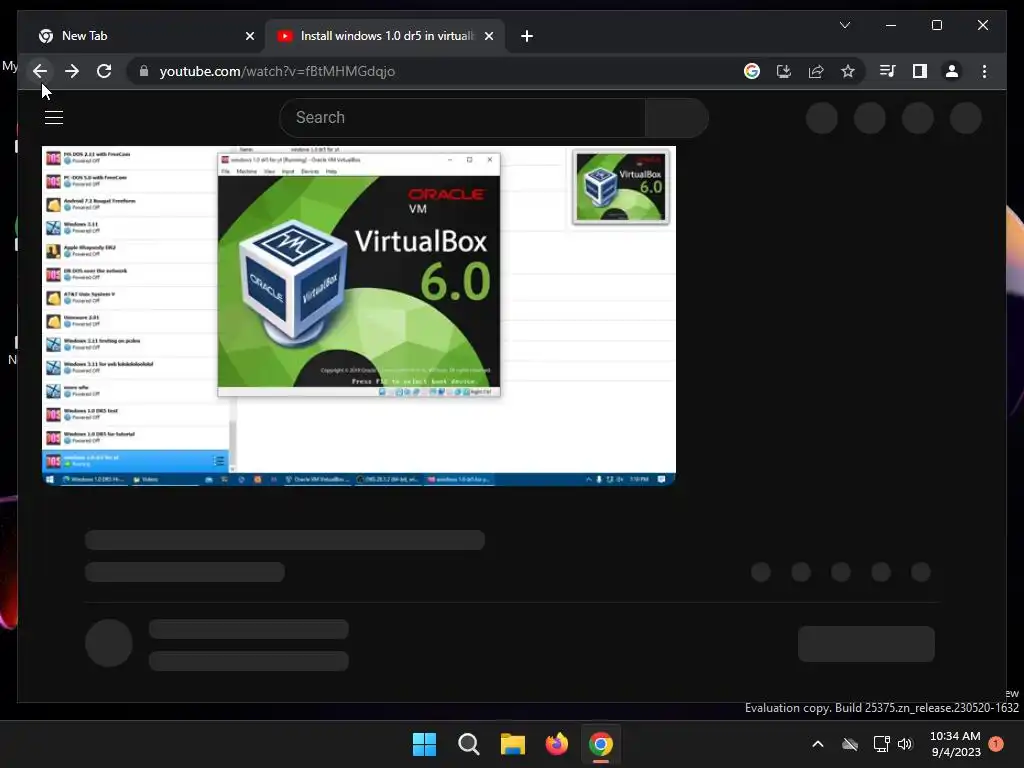Open Firefox from the taskbar
This screenshot has height=768, width=1024.
(x=556, y=744)
